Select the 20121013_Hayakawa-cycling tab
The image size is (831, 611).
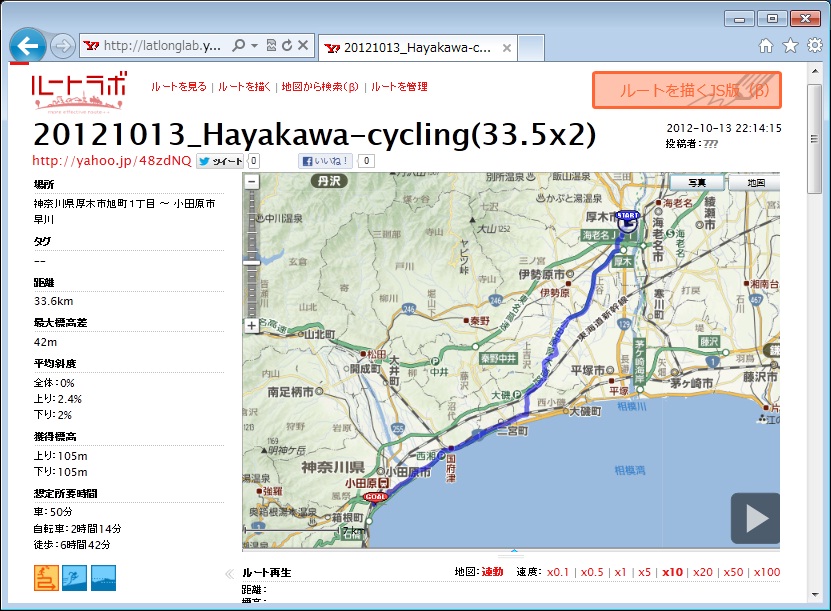(x=417, y=48)
